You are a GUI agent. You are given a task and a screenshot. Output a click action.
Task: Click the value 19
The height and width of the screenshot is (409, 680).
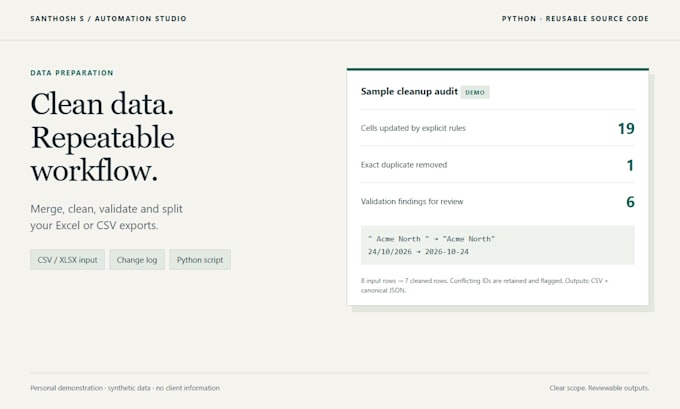pos(626,128)
